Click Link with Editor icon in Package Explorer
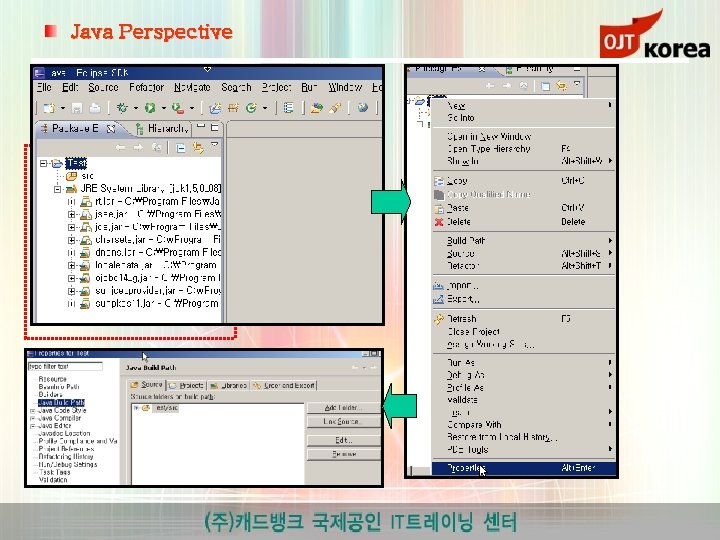720x540 pixels. point(198,148)
